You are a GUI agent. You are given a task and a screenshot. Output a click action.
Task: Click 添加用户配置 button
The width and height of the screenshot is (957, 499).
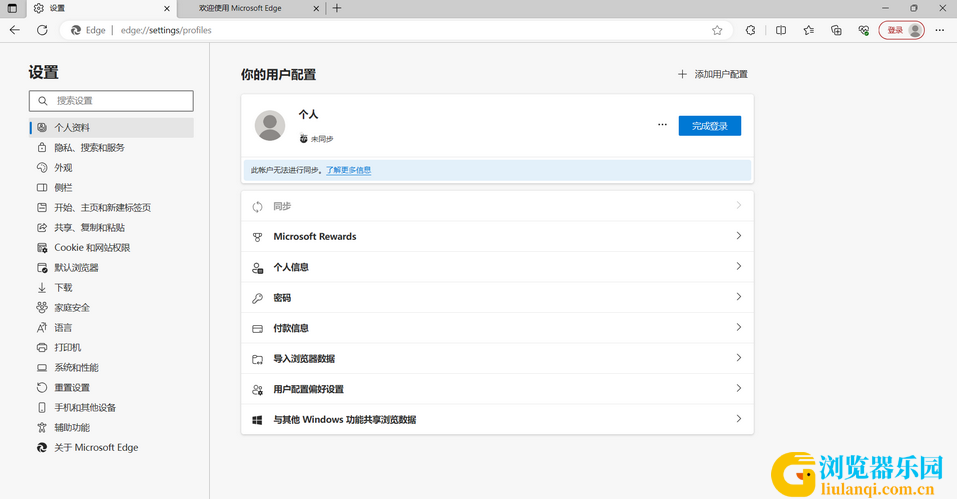point(713,74)
